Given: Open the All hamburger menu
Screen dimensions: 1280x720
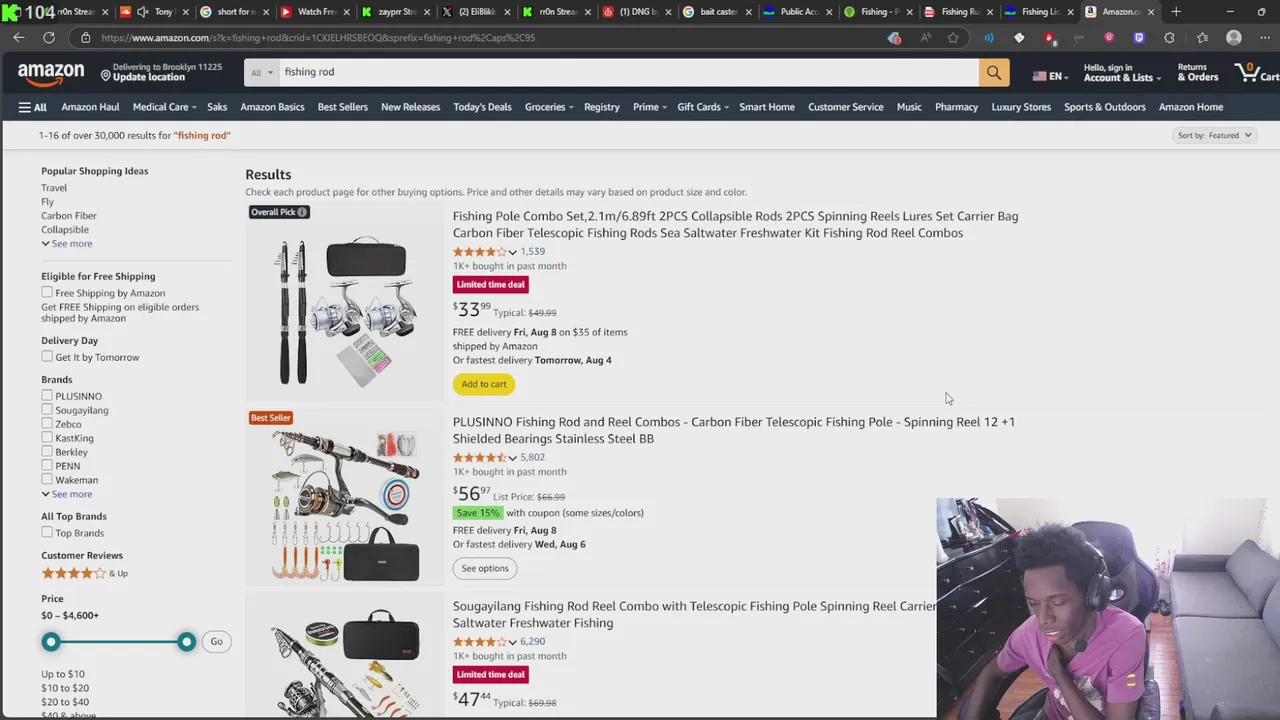Looking at the screenshot, I should (x=32, y=107).
